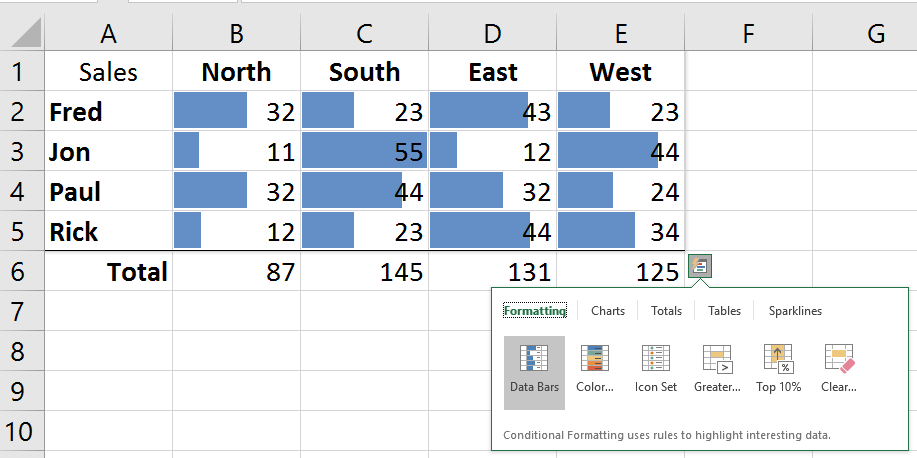Select the North column heading cell
Viewport: 917px width, 458px height.
click(x=236, y=72)
